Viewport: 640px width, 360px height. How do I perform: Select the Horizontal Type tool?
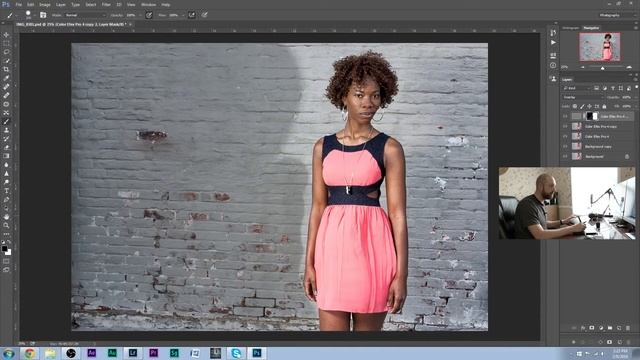[x=6, y=191]
